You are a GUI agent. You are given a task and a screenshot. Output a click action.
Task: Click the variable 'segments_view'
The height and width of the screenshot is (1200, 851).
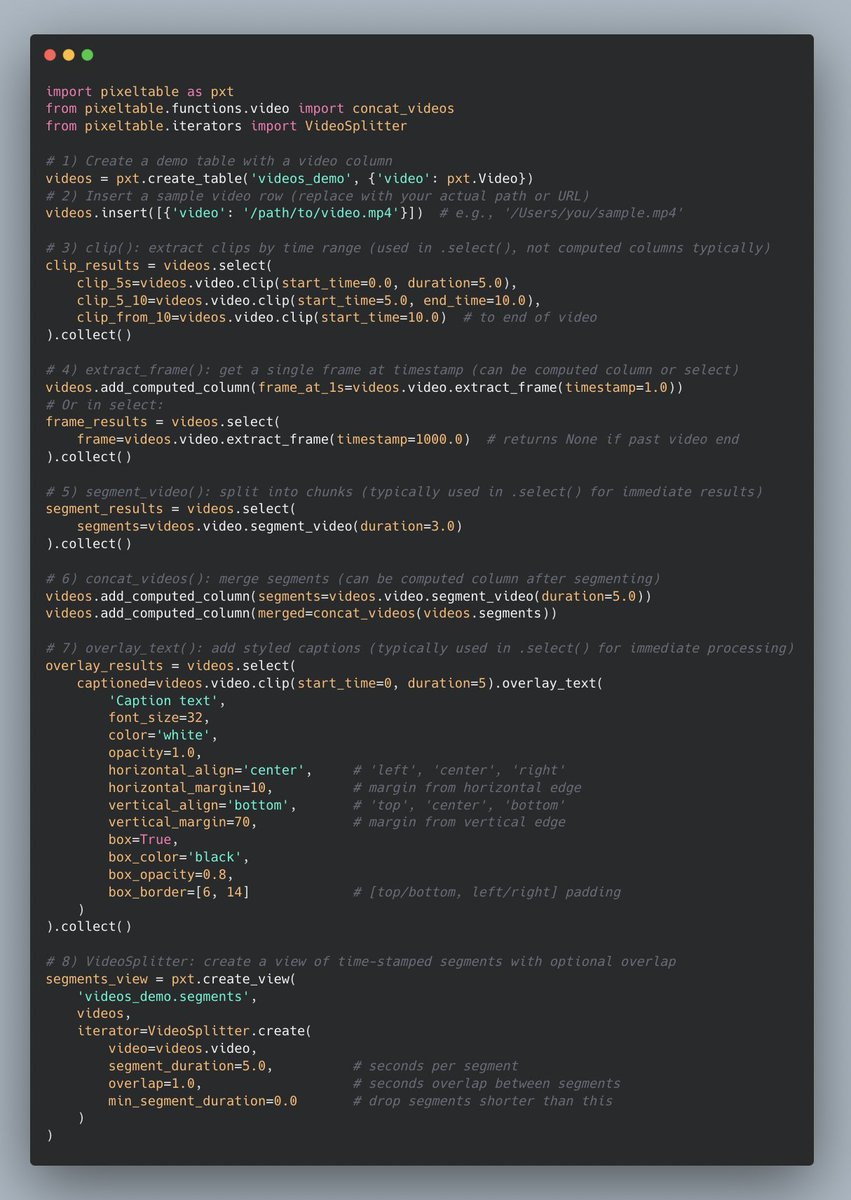click(x=97, y=979)
